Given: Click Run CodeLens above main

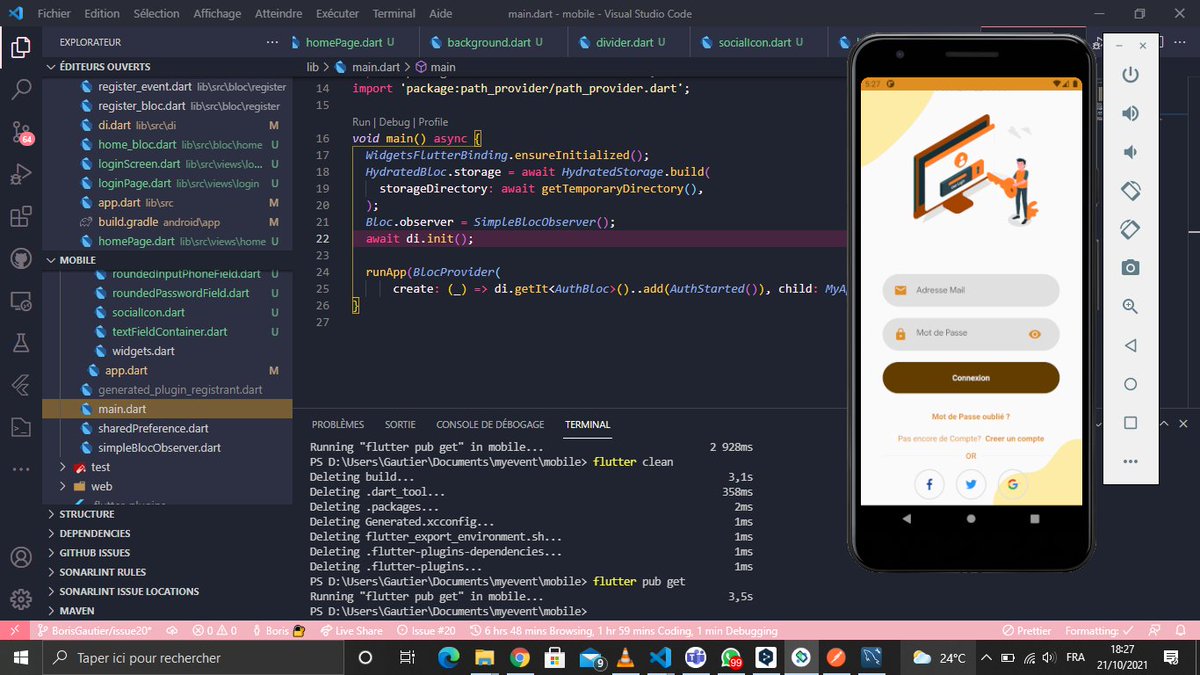Looking at the screenshot, I should tap(362, 122).
